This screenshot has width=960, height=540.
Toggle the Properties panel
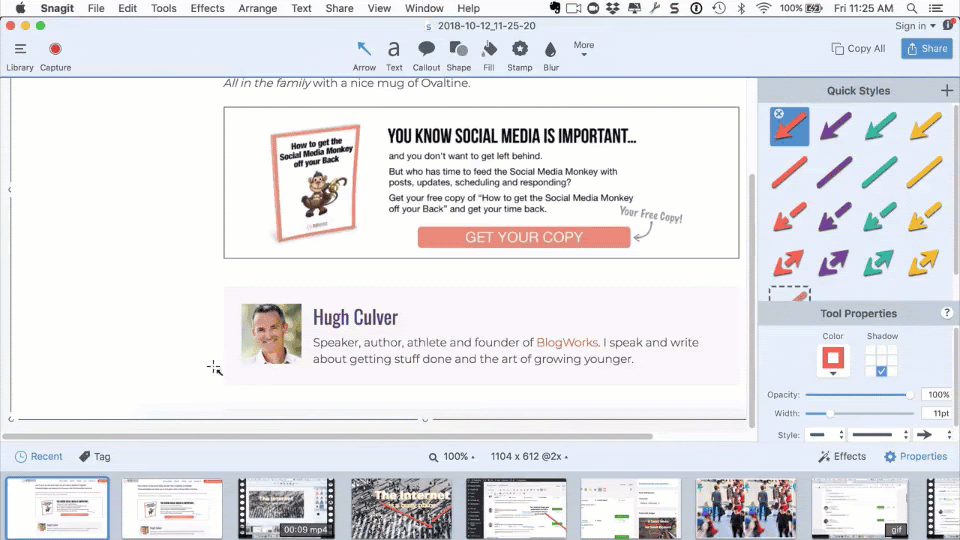point(915,456)
